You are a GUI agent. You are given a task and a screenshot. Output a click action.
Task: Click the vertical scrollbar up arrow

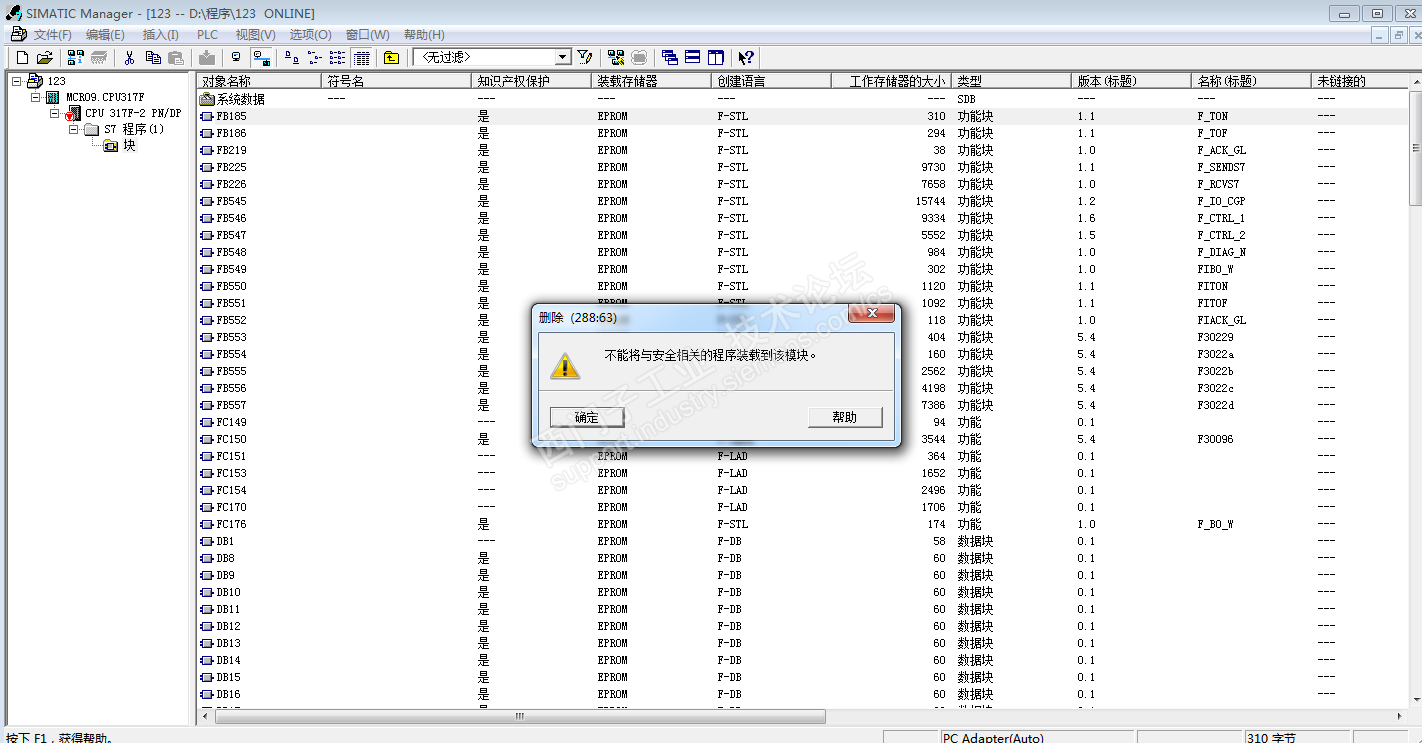point(1414,82)
